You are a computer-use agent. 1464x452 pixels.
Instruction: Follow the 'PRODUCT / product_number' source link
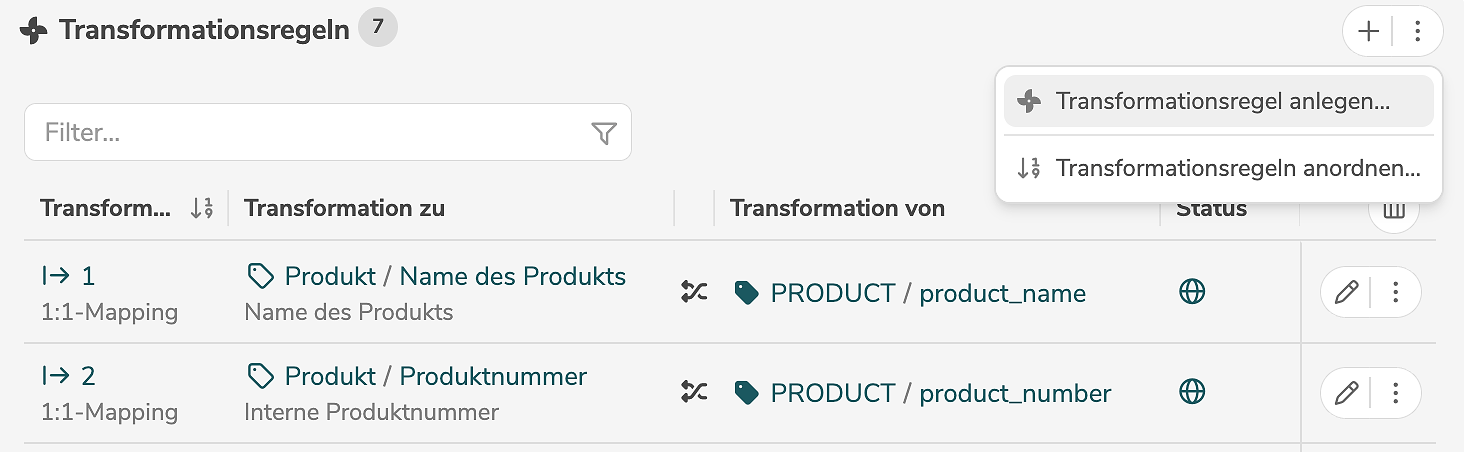(940, 393)
